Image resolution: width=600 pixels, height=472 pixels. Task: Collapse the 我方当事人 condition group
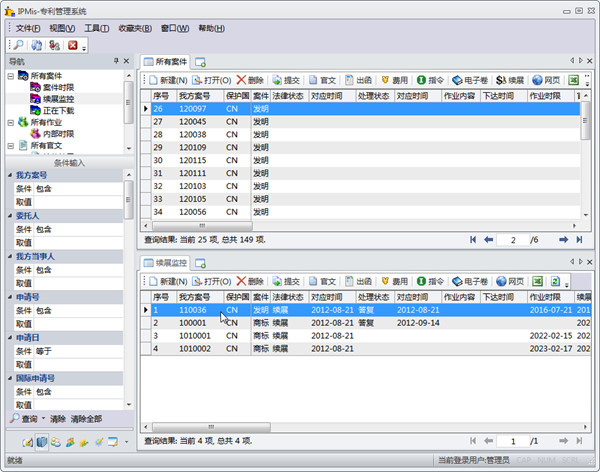tap(10, 256)
